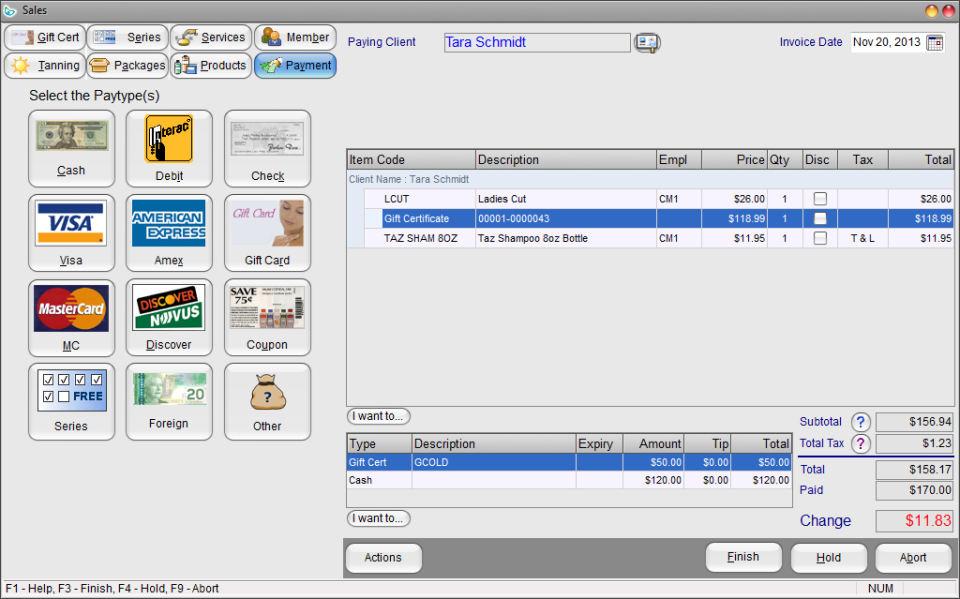960x599 pixels.
Task: Click the Subtotal help question mark
Action: pos(860,422)
